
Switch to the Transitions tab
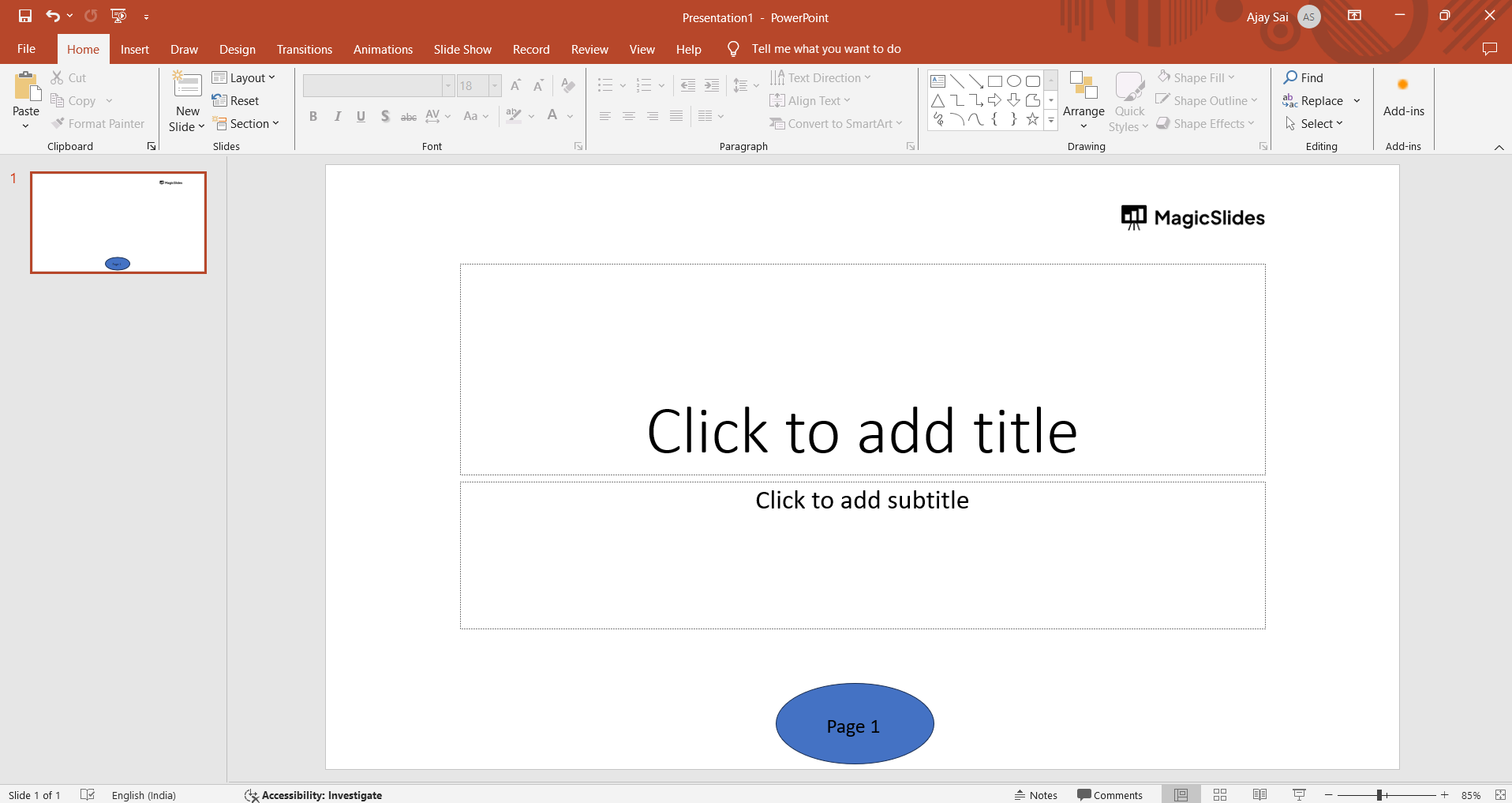(x=304, y=49)
